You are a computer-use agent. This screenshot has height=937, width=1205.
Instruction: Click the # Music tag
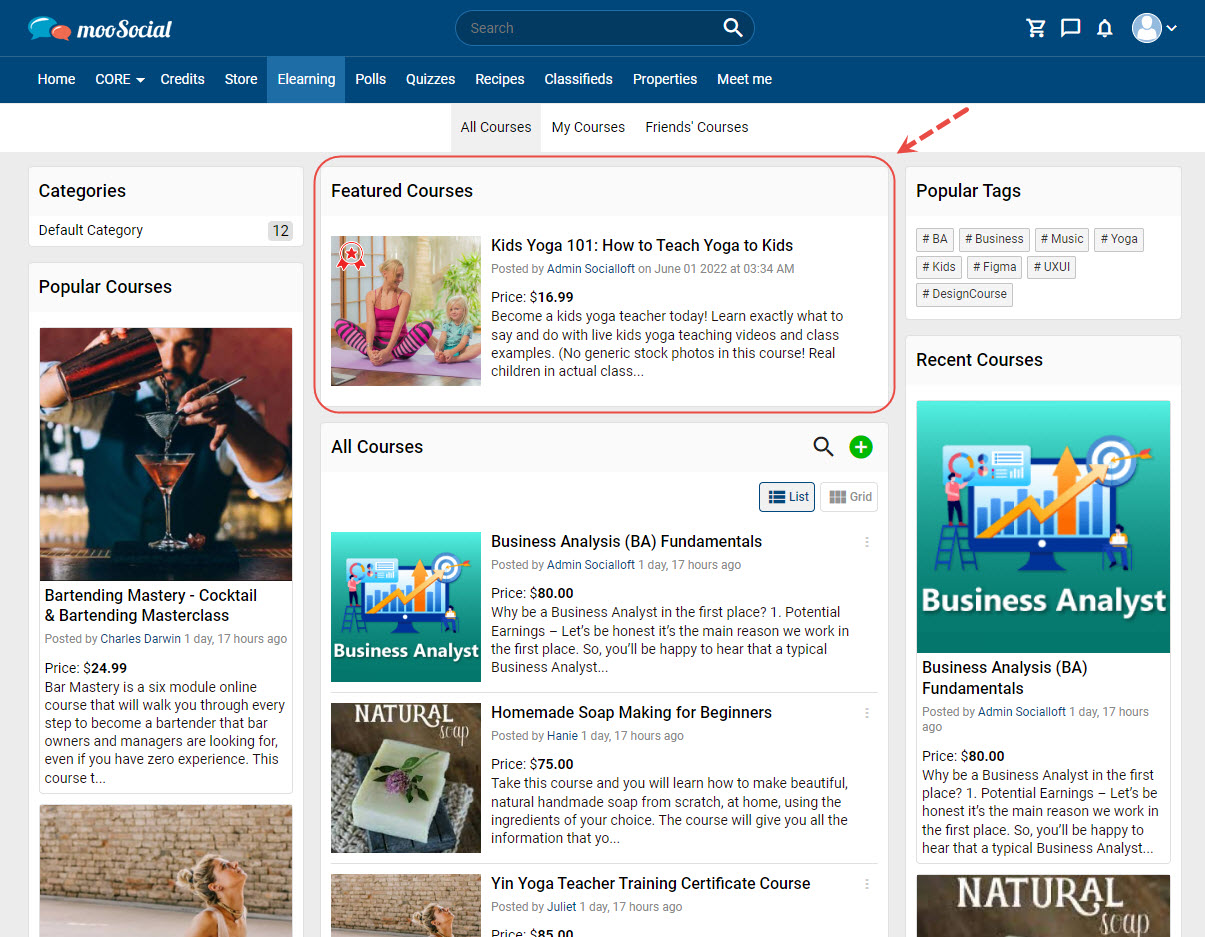coord(1062,239)
